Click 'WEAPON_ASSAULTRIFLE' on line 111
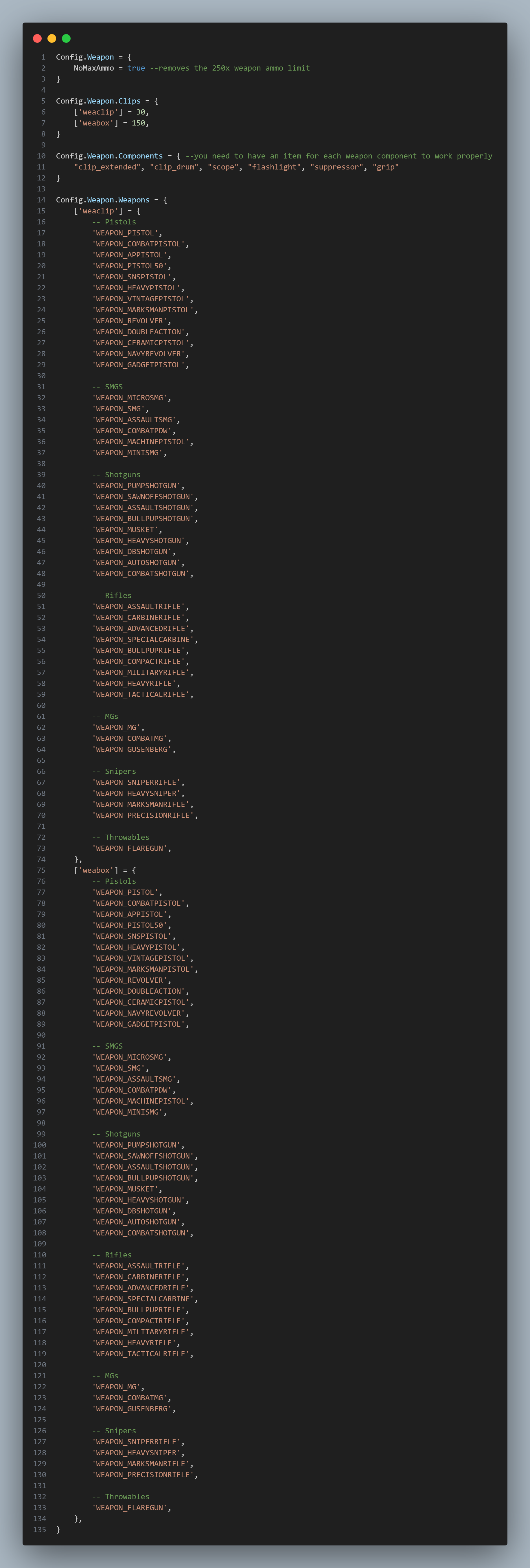The width and height of the screenshot is (530, 1568). pos(138,1266)
